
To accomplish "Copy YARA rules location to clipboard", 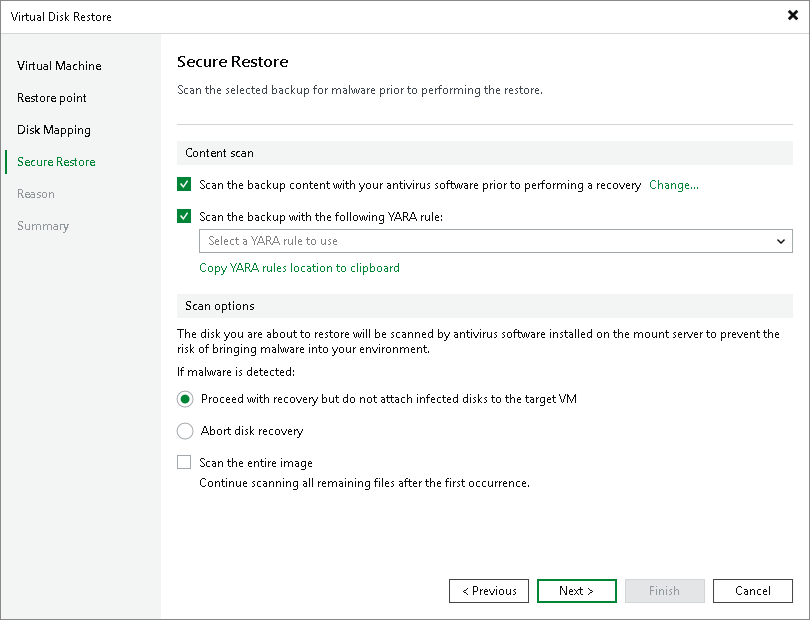I will 299,268.
